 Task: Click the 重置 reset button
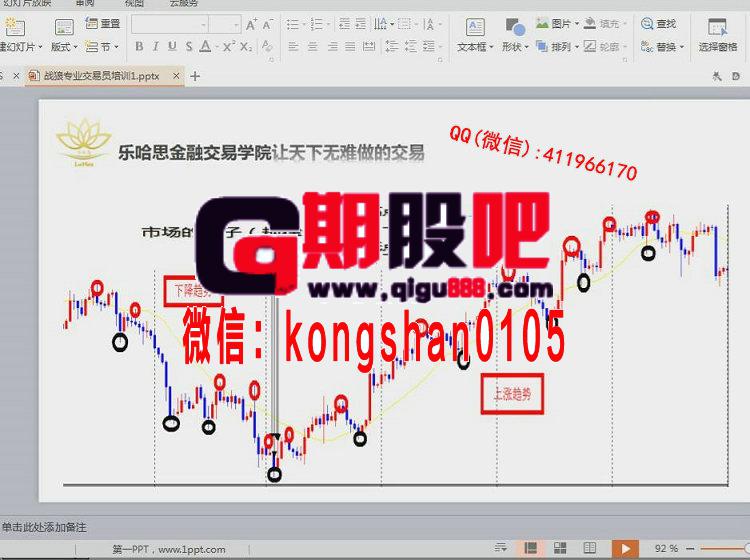[x=102, y=23]
